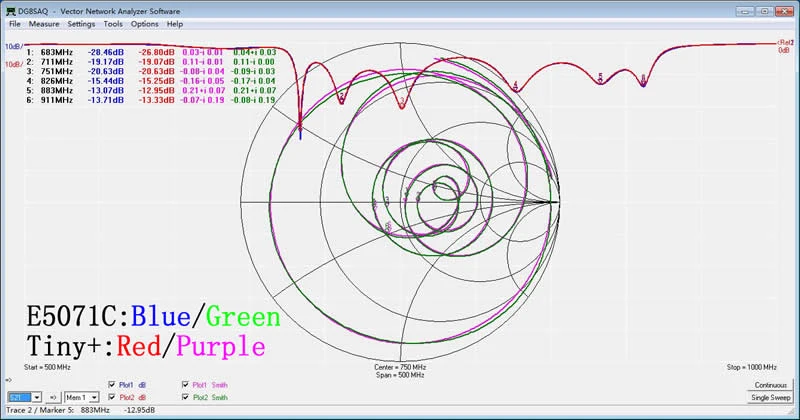The width and height of the screenshot is (800, 420).
Task: Click the Span = 500 MHz label
Action: [x=400, y=375]
